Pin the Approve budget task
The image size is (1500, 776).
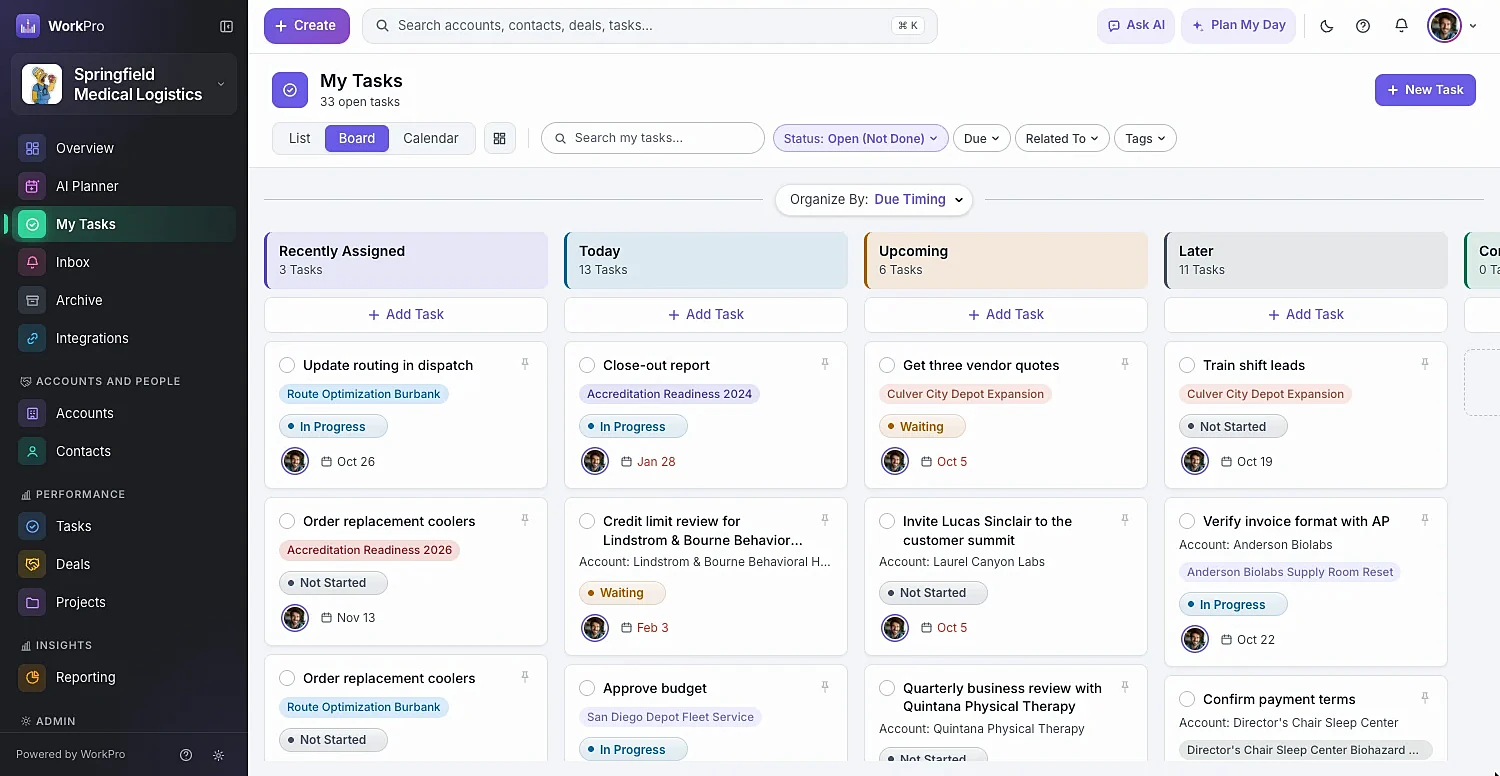click(825, 687)
